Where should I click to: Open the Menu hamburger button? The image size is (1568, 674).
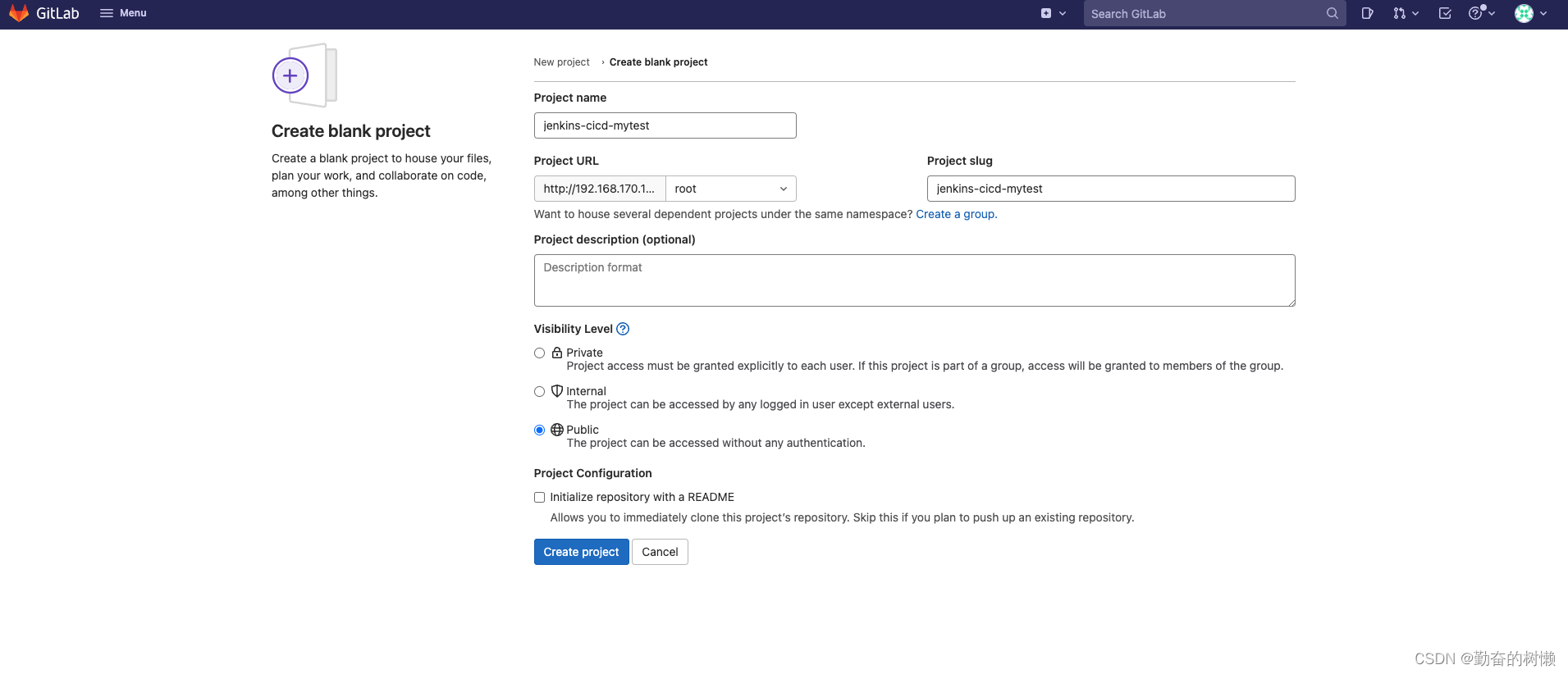(x=123, y=13)
